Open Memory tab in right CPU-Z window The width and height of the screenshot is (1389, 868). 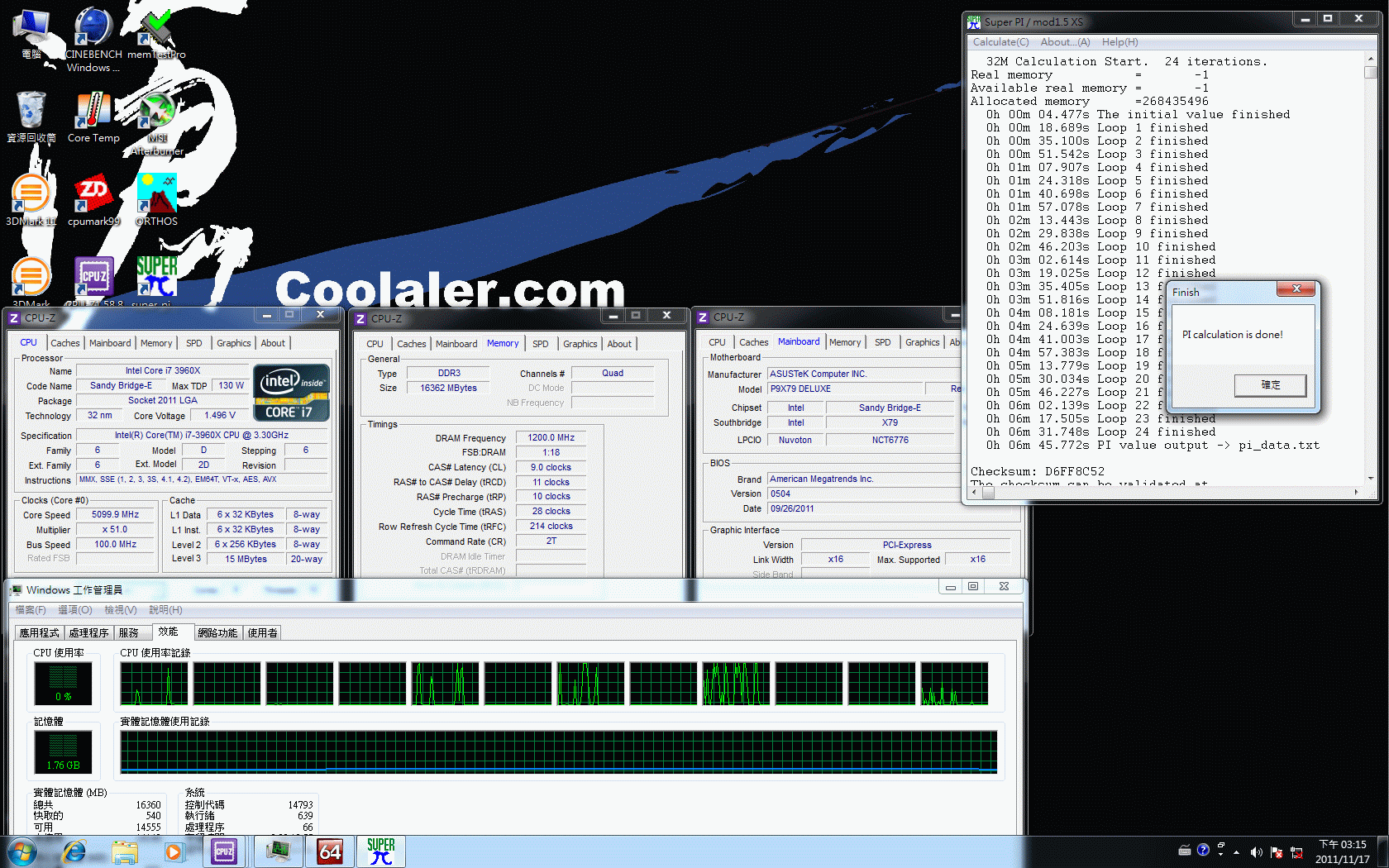click(x=845, y=342)
